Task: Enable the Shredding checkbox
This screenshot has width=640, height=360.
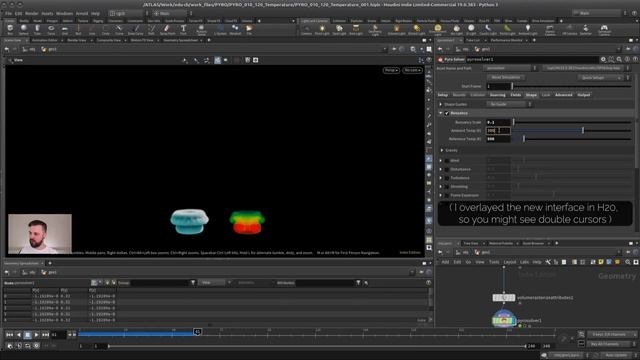Action: click(447, 187)
